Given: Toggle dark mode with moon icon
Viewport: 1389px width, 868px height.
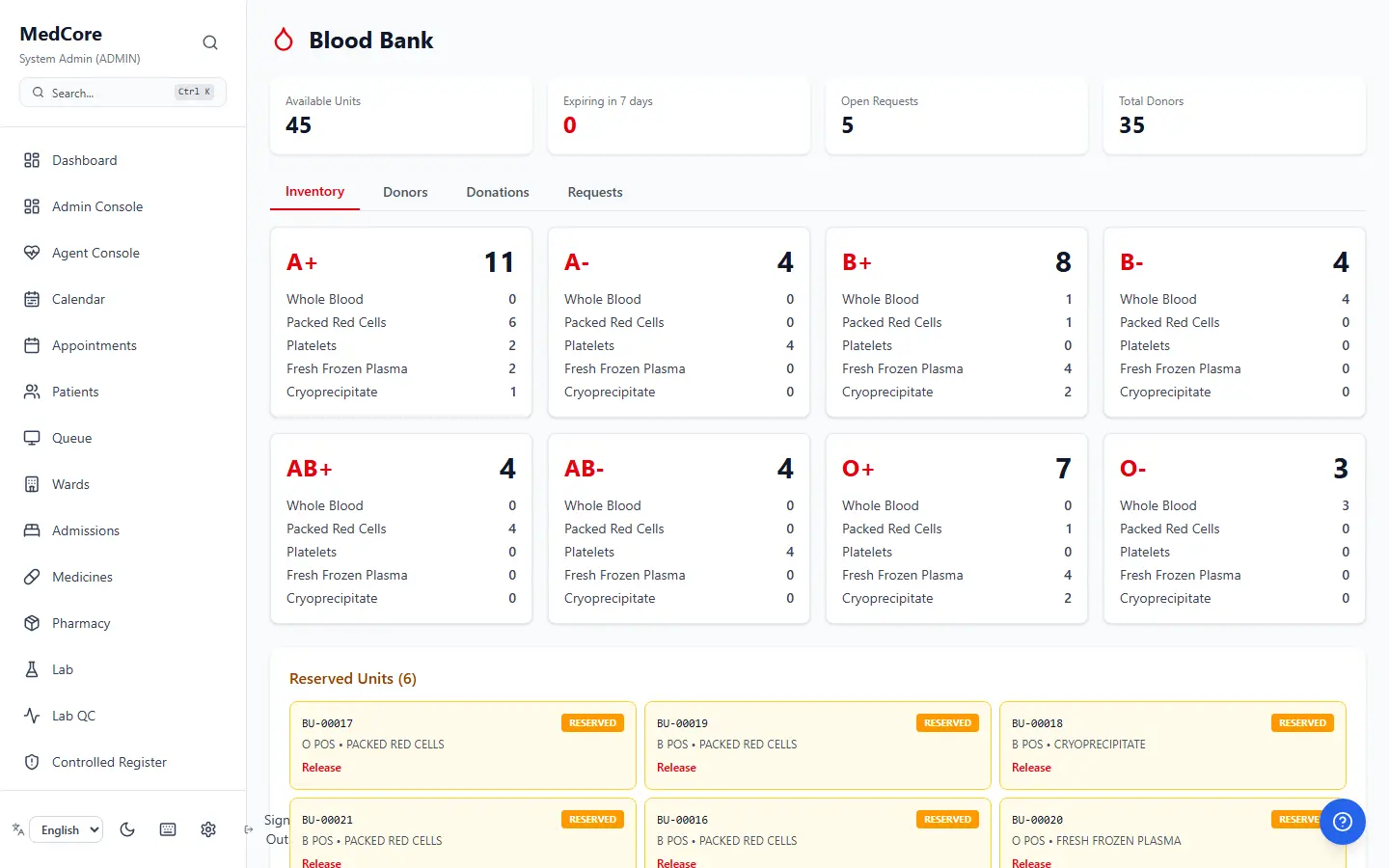Looking at the screenshot, I should pyautogui.click(x=127, y=829).
